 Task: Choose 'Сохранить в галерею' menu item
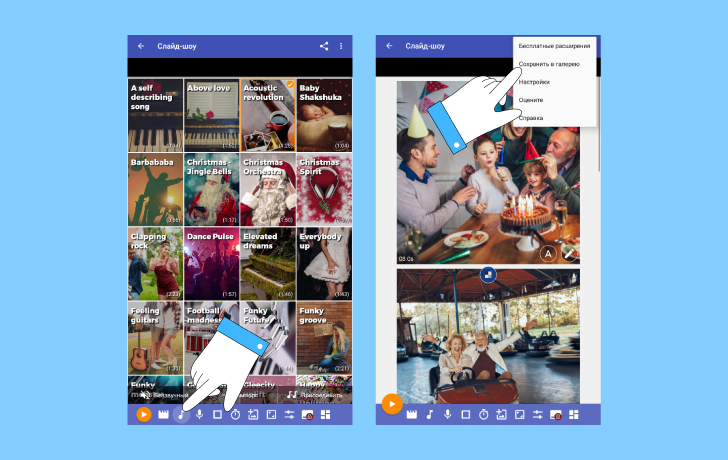tap(549, 64)
